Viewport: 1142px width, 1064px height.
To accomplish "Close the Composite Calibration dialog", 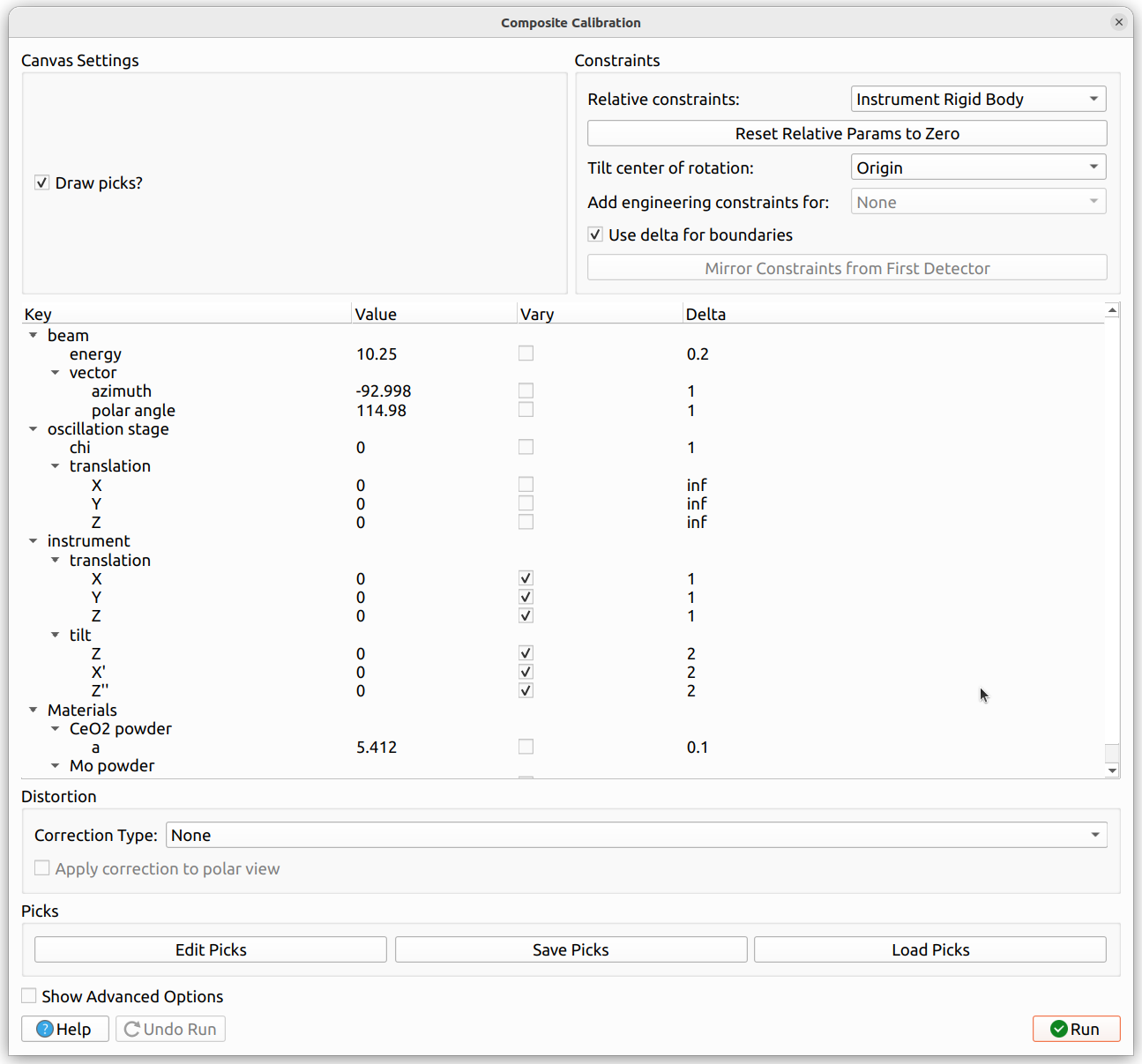I will [1118, 22].
